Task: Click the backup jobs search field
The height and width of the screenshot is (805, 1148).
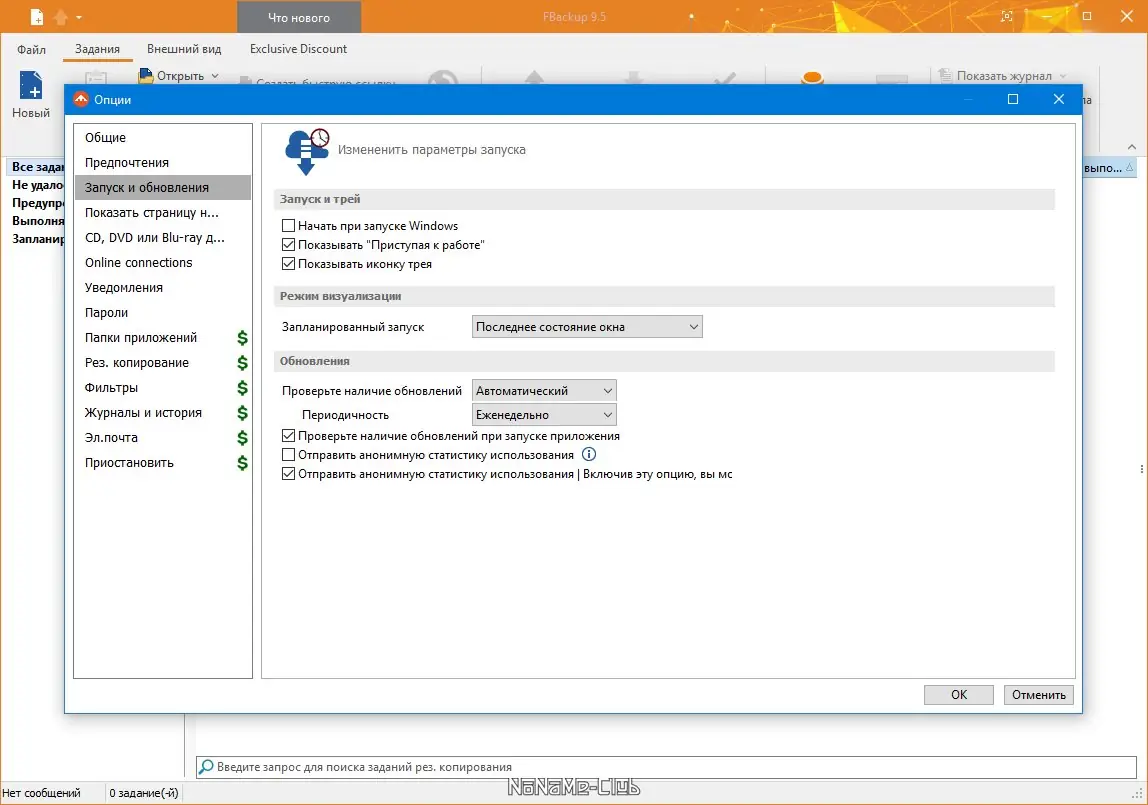Action: 666,766
